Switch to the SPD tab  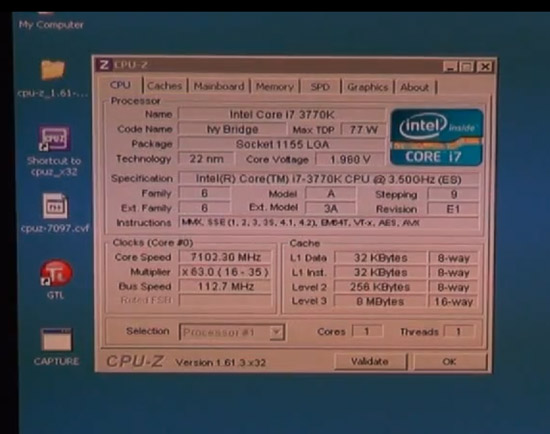(320, 87)
